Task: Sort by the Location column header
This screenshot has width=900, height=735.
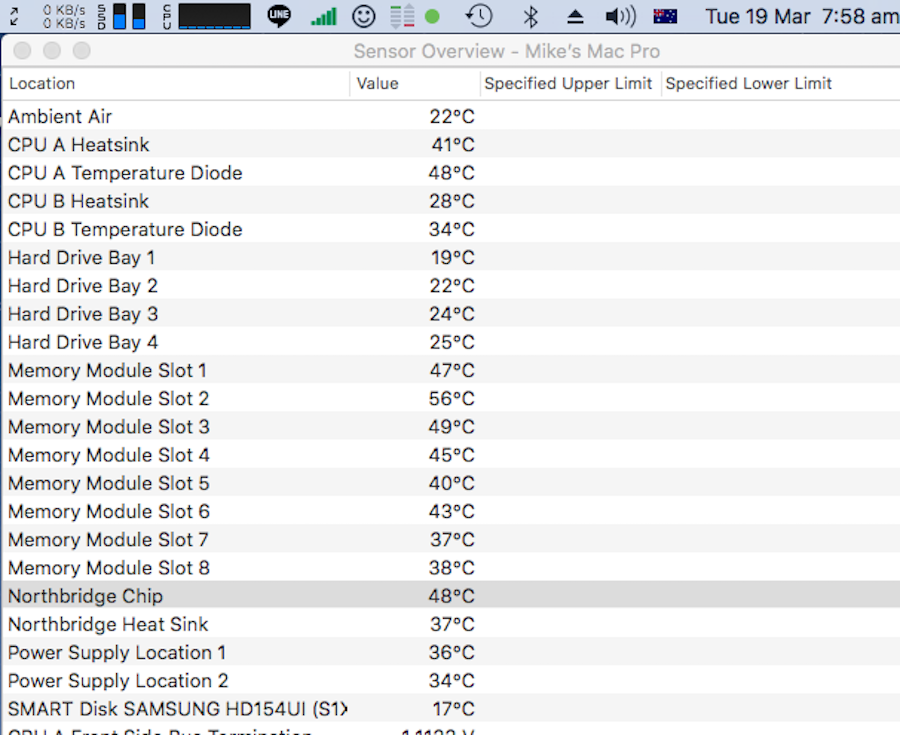Action: pyautogui.click(x=176, y=84)
